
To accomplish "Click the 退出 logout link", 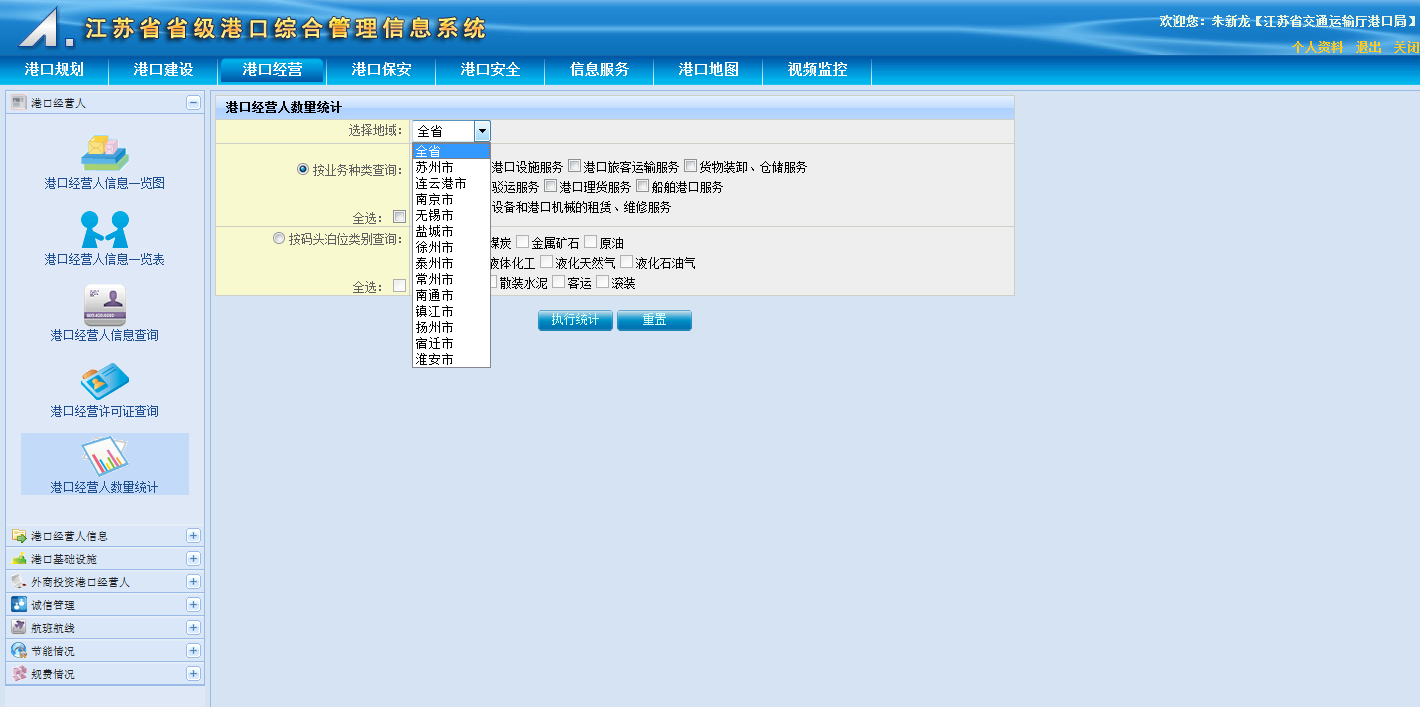I will coord(1368,47).
